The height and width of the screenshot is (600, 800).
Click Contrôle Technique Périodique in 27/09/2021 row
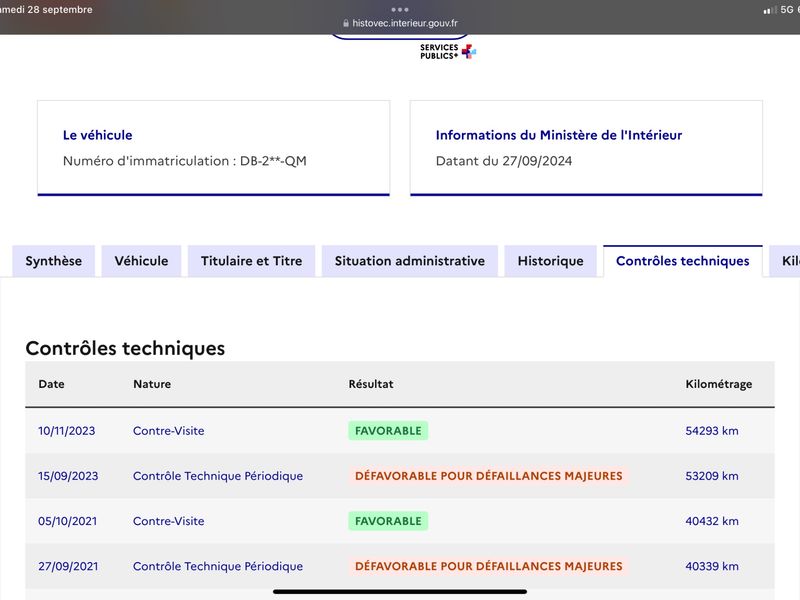pyautogui.click(x=218, y=566)
